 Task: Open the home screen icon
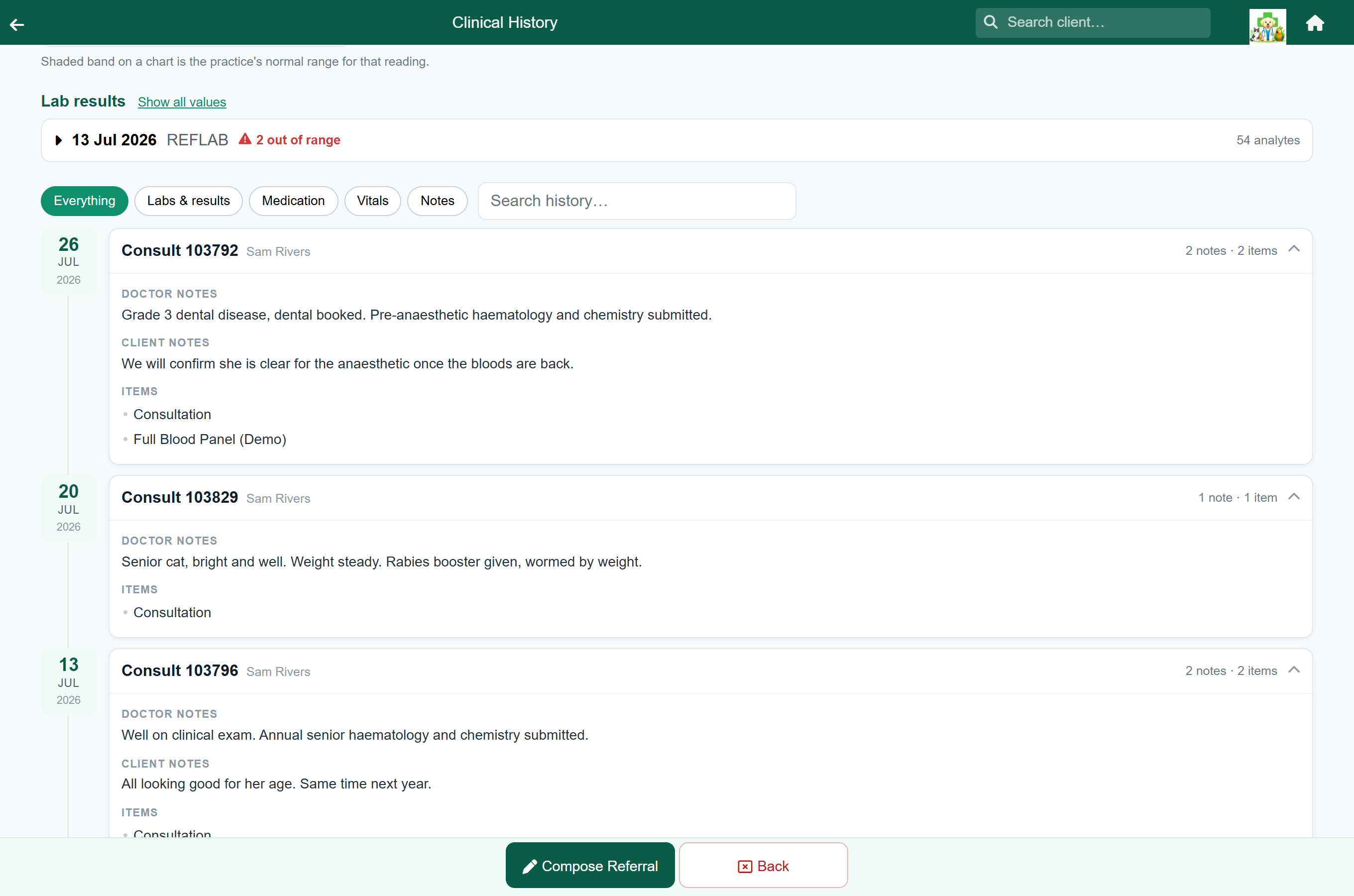[1315, 23]
